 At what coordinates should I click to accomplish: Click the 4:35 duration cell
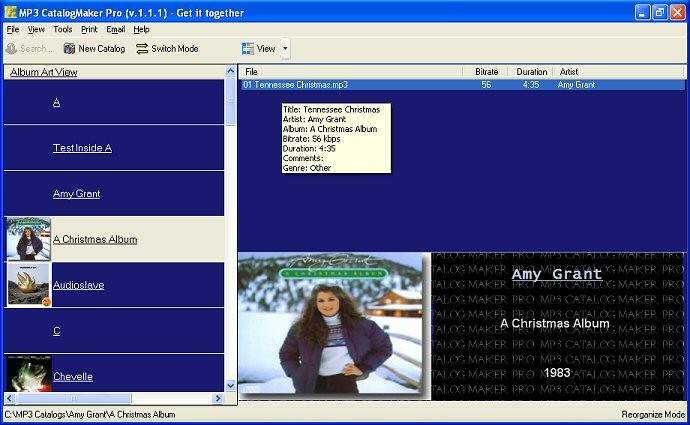click(531, 85)
